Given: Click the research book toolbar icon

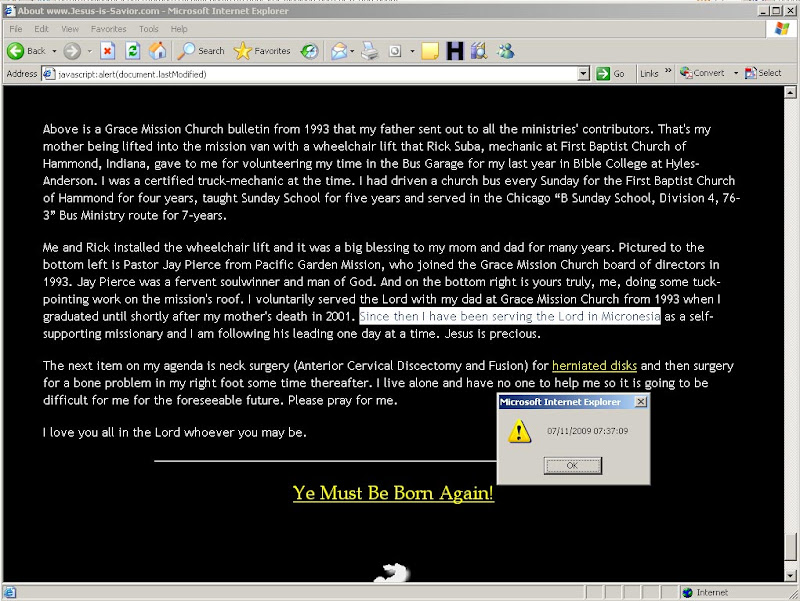Looking at the screenshot, I should click(479, 51).
